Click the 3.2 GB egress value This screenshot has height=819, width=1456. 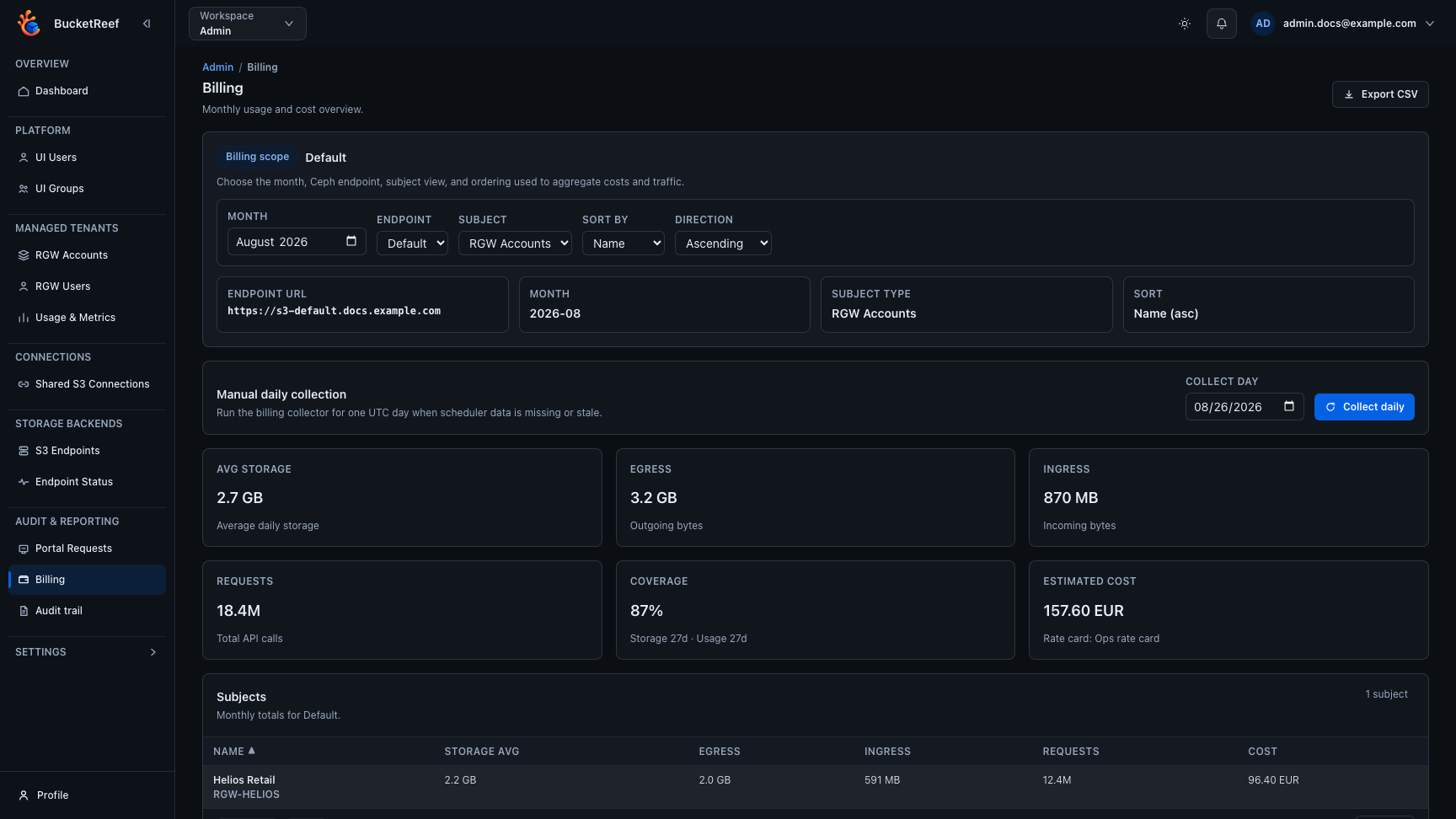coord(654,498)
